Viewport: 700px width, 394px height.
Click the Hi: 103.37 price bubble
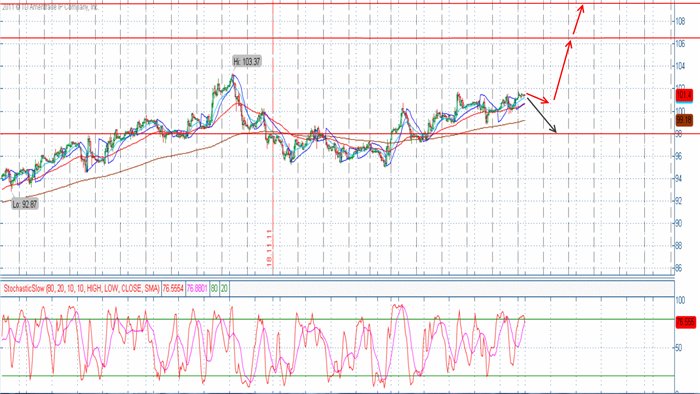247,62
